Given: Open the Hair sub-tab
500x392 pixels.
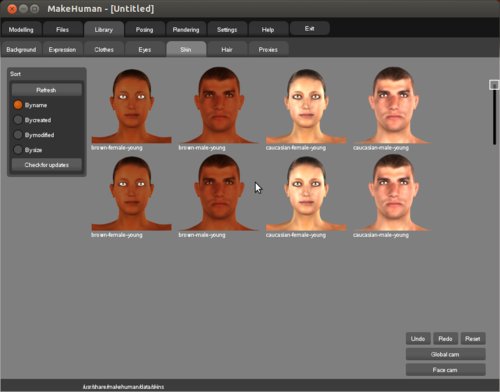Looking at the screenshot, I should point(227,49).
